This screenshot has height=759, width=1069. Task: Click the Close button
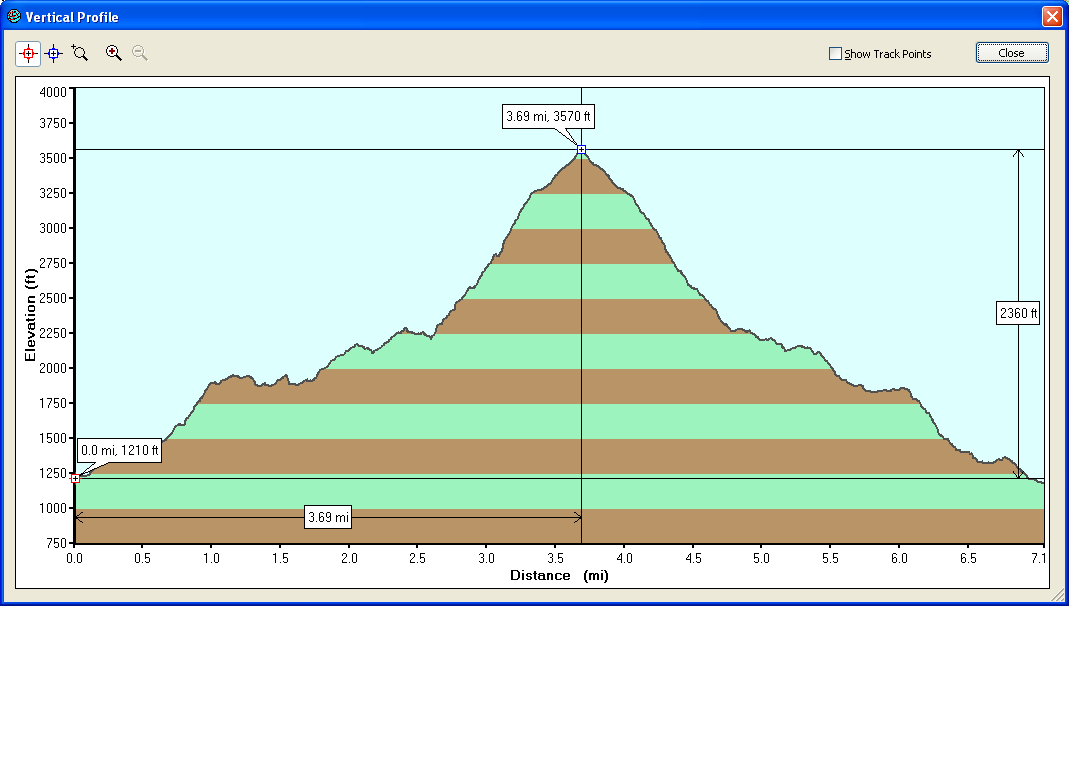click(x=1012, y=53)
